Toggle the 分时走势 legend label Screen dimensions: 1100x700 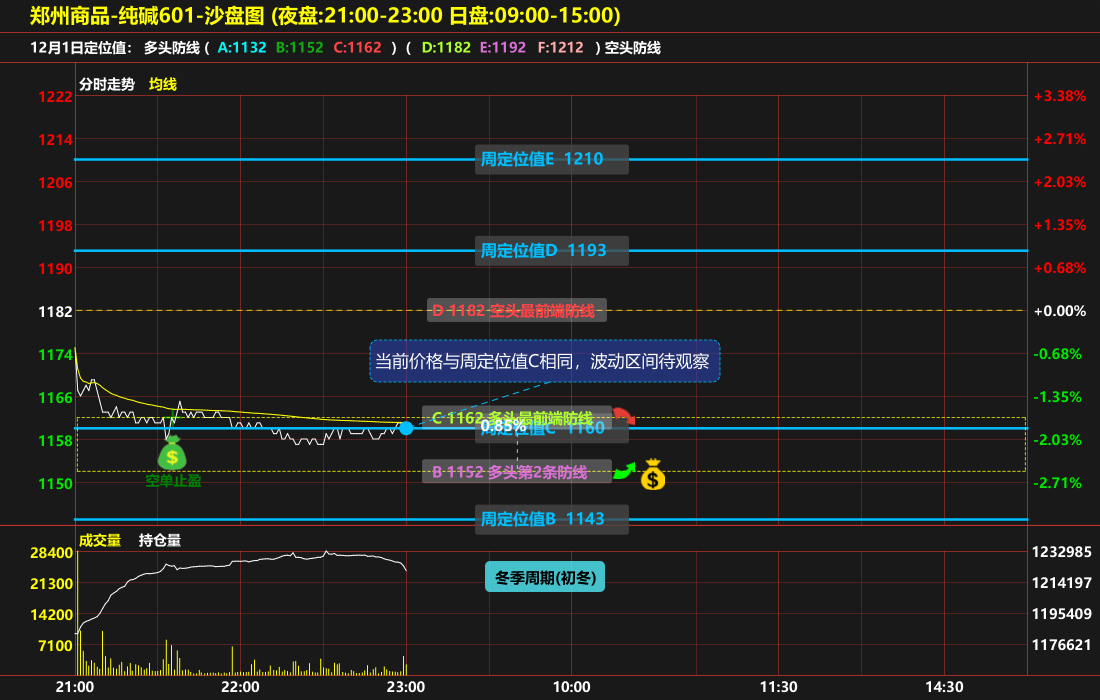tap(106, 84)
